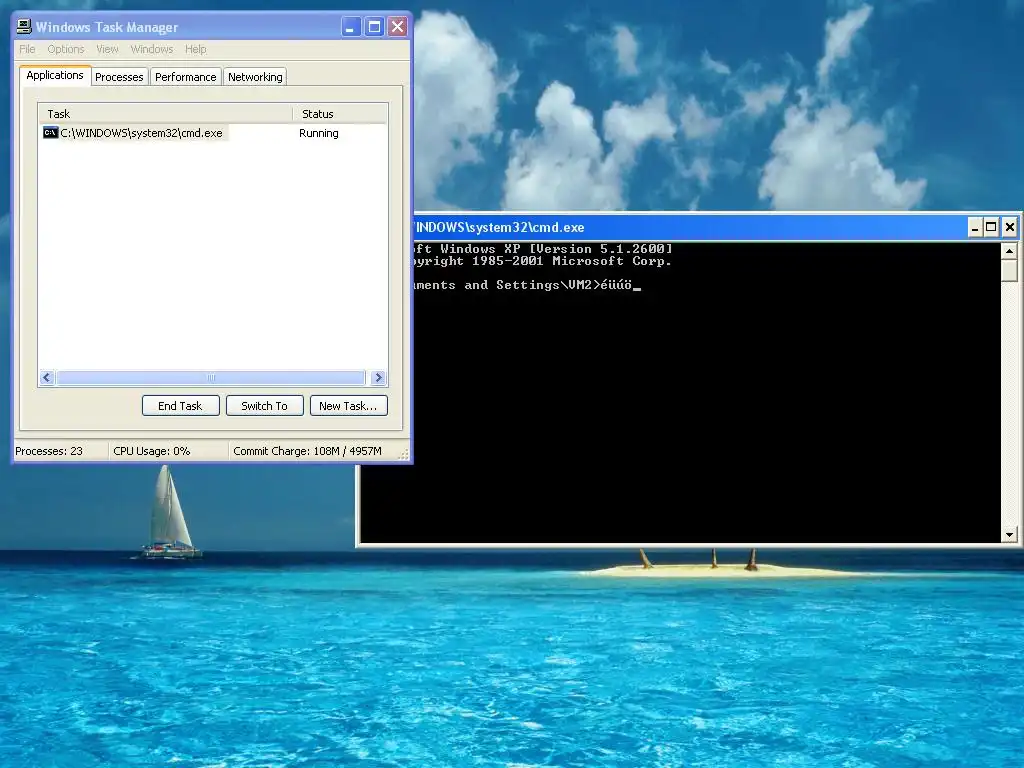Open the File menu in Task Manager
The width and height of the screenshot is (1024, 768).
(x=27, y=49)
